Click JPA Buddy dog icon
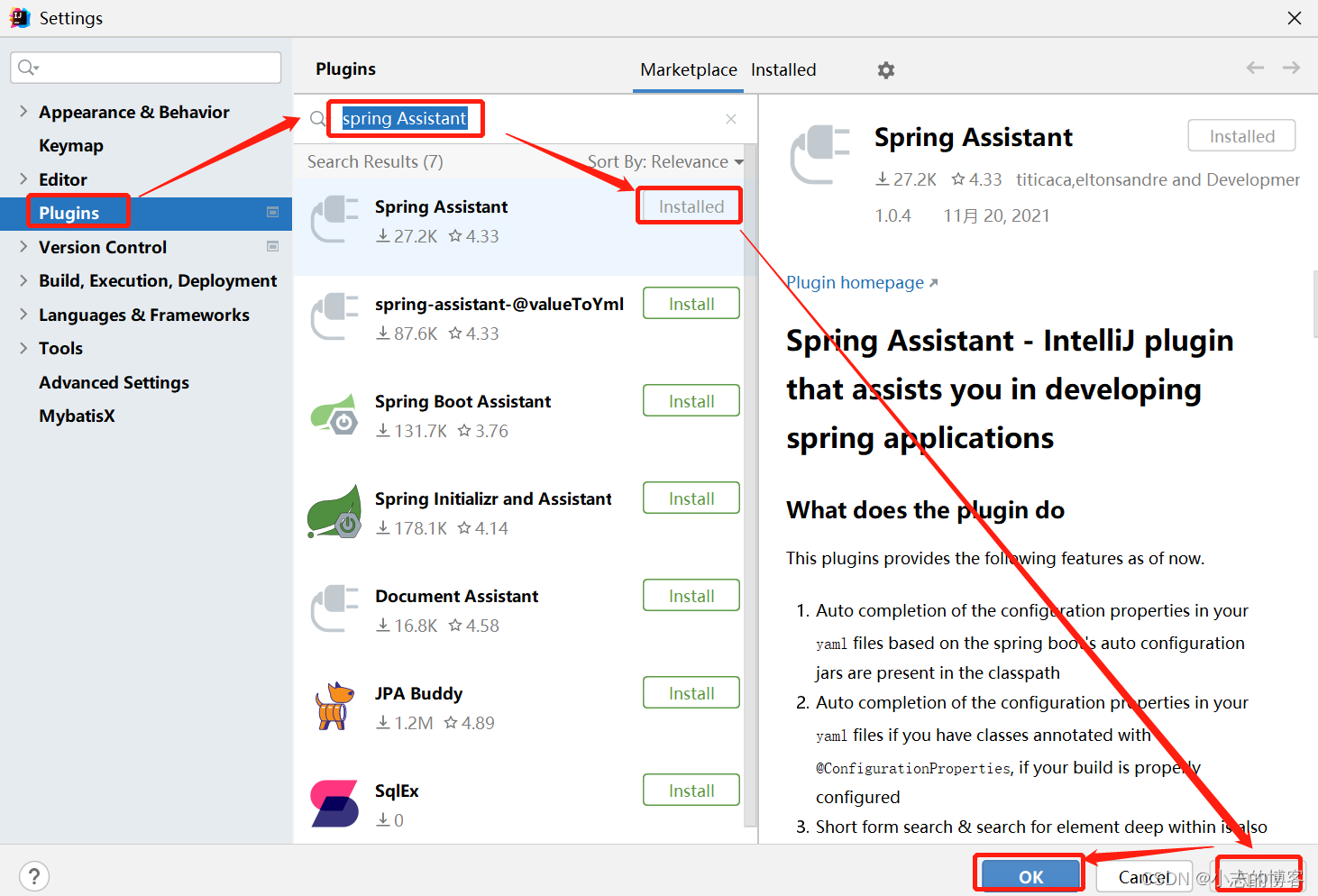1318x896 pixels. 334,706
